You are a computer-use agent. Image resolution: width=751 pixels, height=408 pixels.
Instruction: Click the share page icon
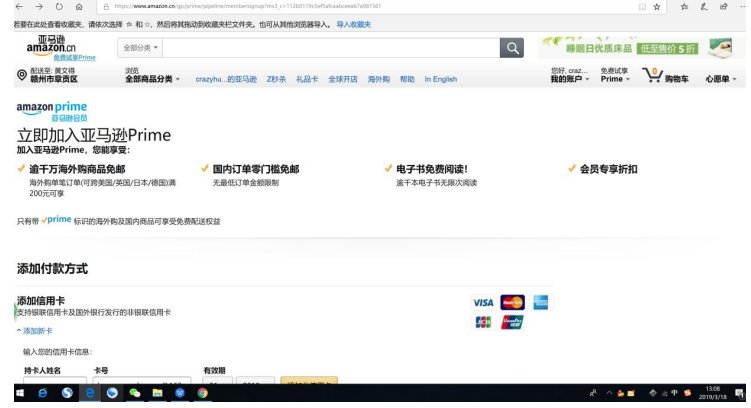click(723, 7)
